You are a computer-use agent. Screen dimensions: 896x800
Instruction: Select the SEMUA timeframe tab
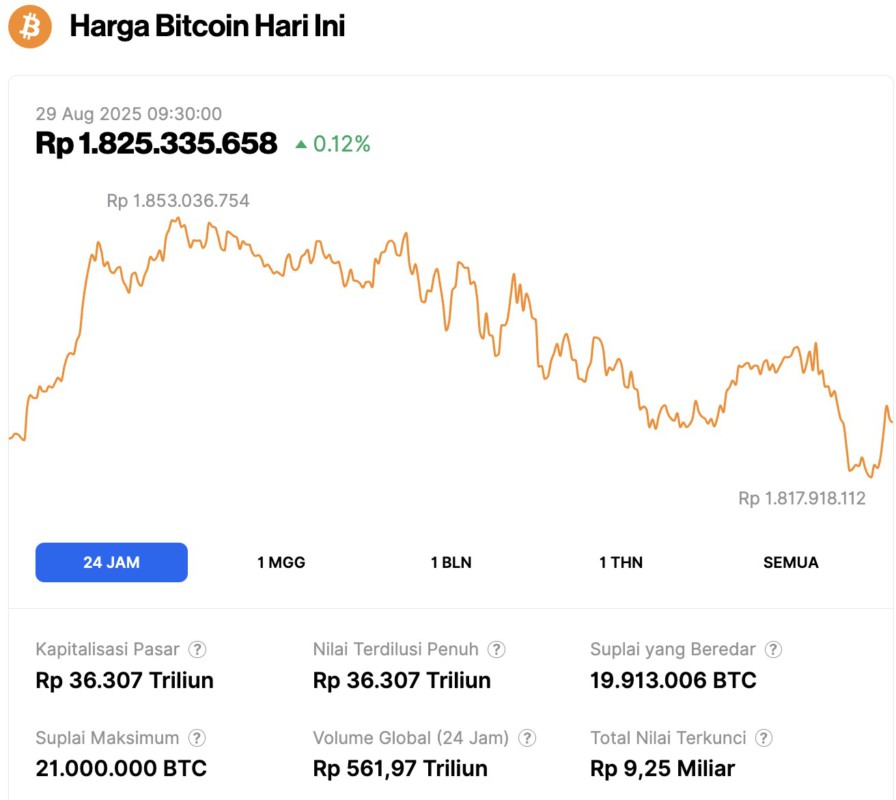point(791,562)
